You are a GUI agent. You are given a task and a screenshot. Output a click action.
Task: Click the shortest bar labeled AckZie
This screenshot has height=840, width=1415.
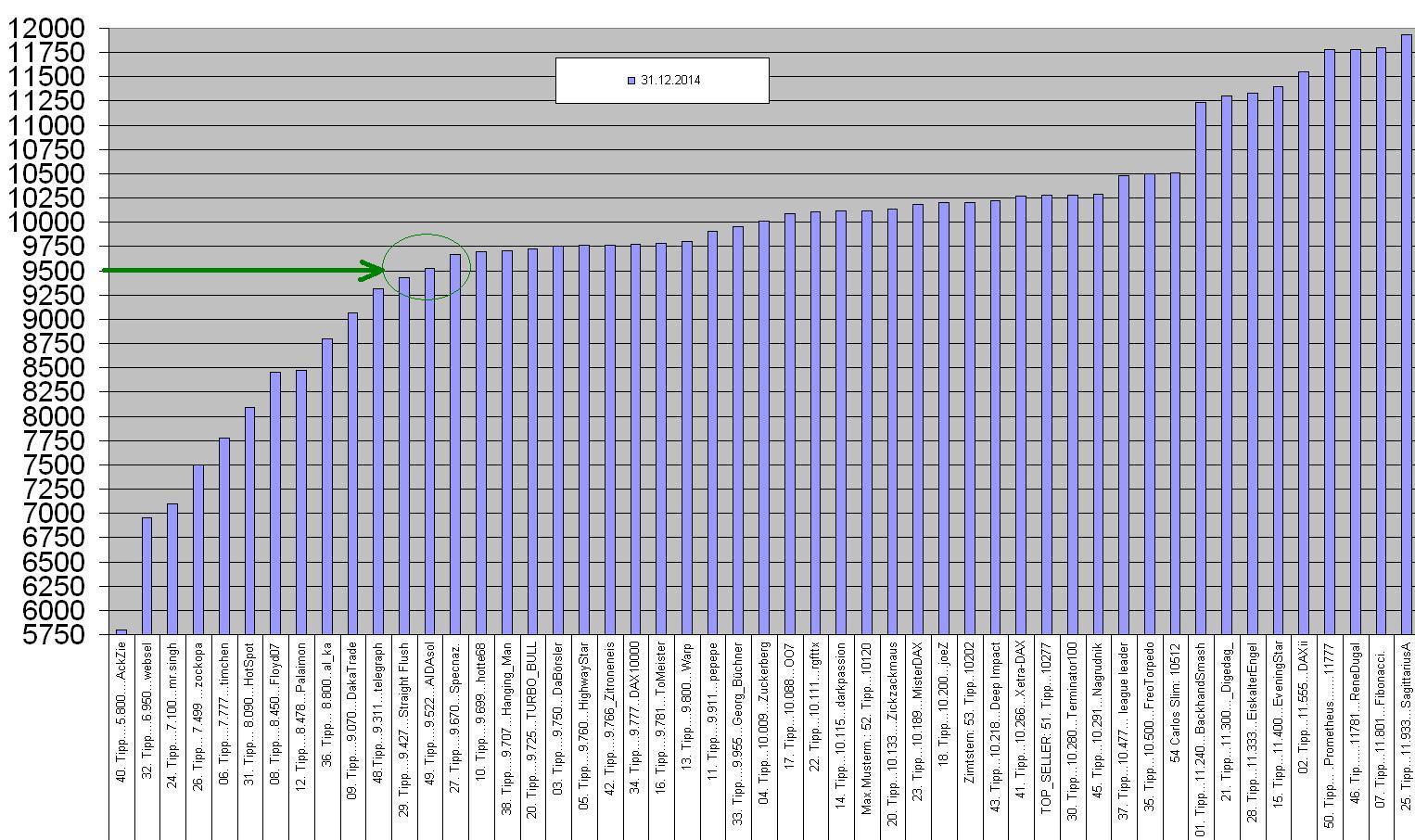121,632
